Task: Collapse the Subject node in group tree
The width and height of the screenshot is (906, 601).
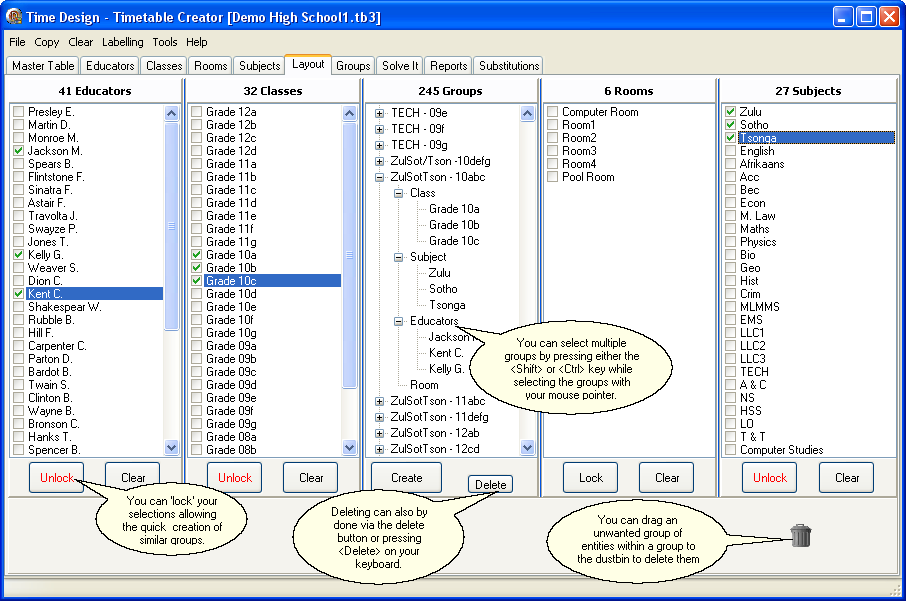Action: 398,257
